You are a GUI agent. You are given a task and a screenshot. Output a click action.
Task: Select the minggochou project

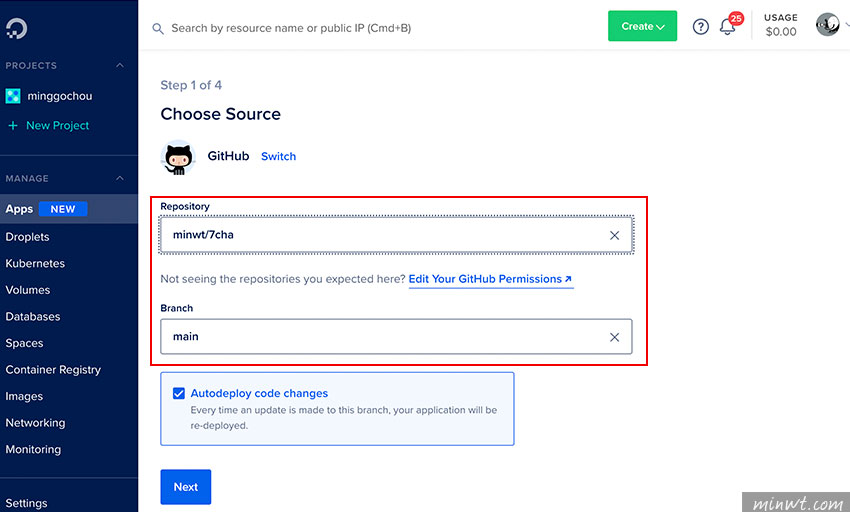[x=60, y=96]
